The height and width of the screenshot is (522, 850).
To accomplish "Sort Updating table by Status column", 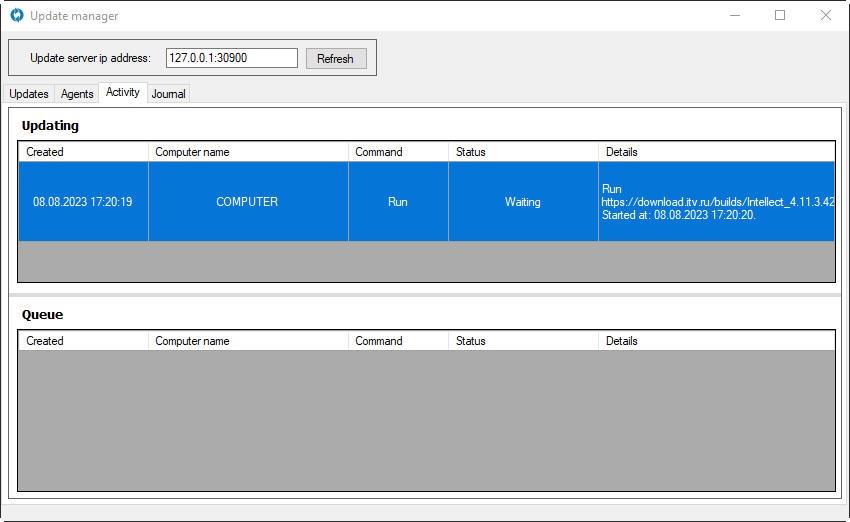I will pyautogui.click(x=522, y=152).
